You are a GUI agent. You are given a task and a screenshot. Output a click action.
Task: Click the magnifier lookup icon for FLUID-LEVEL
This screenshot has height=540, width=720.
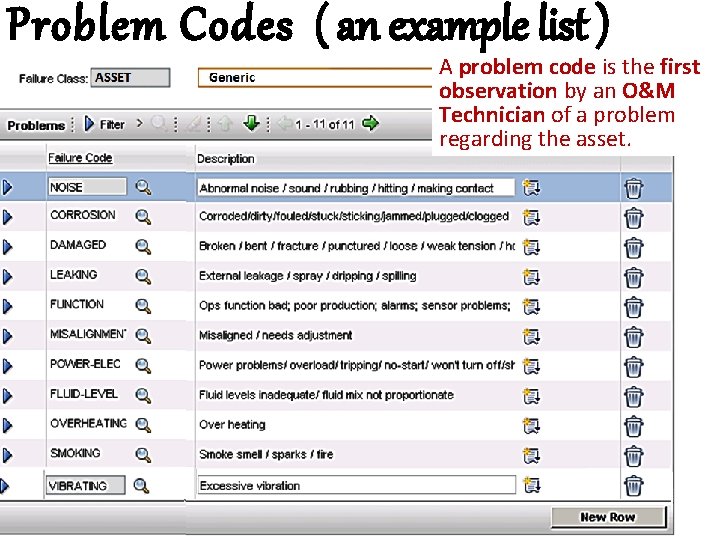(143, 395)
